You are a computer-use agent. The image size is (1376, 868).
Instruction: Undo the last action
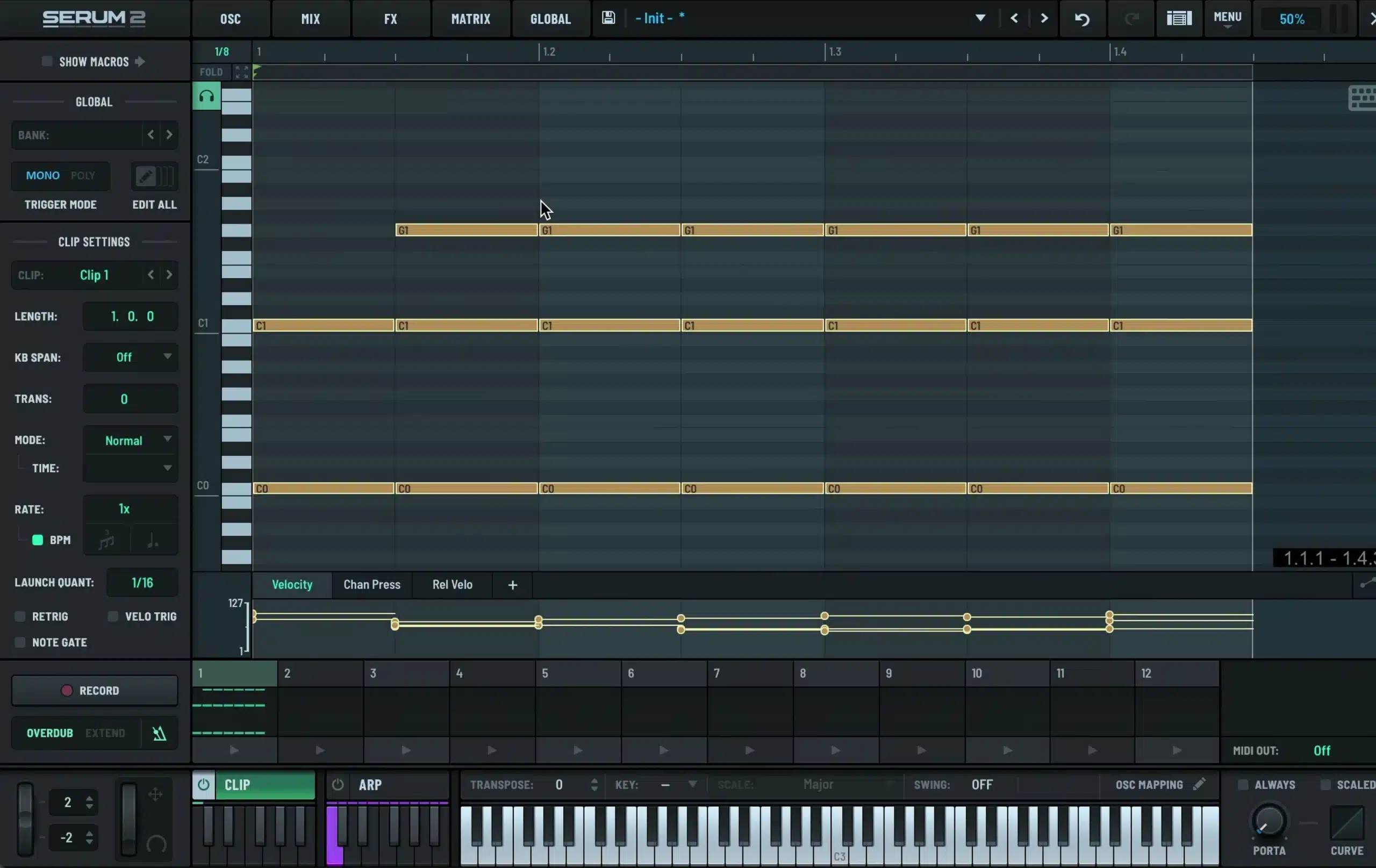tap(1081, 19)
